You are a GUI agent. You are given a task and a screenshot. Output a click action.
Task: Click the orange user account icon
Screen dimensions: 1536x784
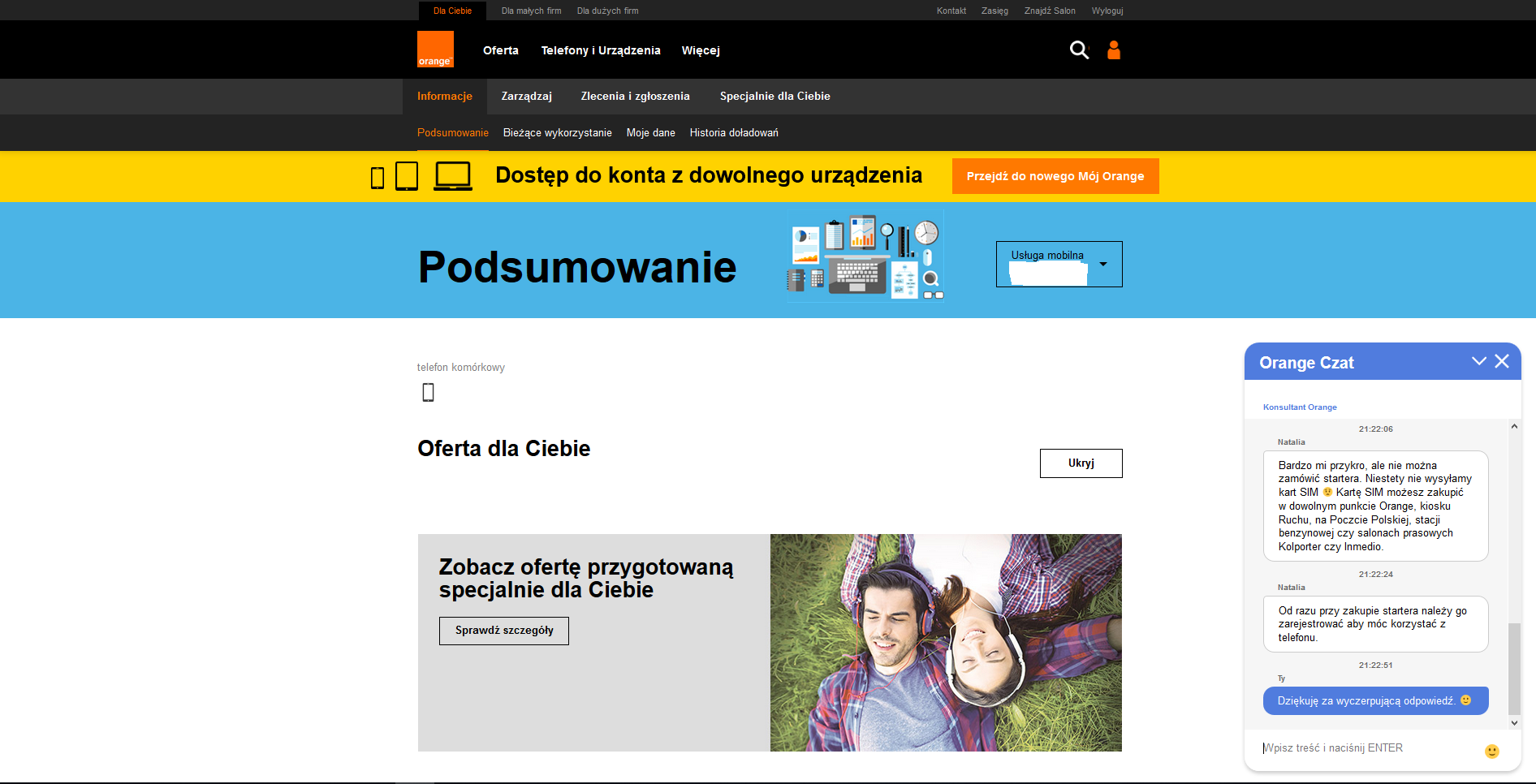click(1114, 50)
